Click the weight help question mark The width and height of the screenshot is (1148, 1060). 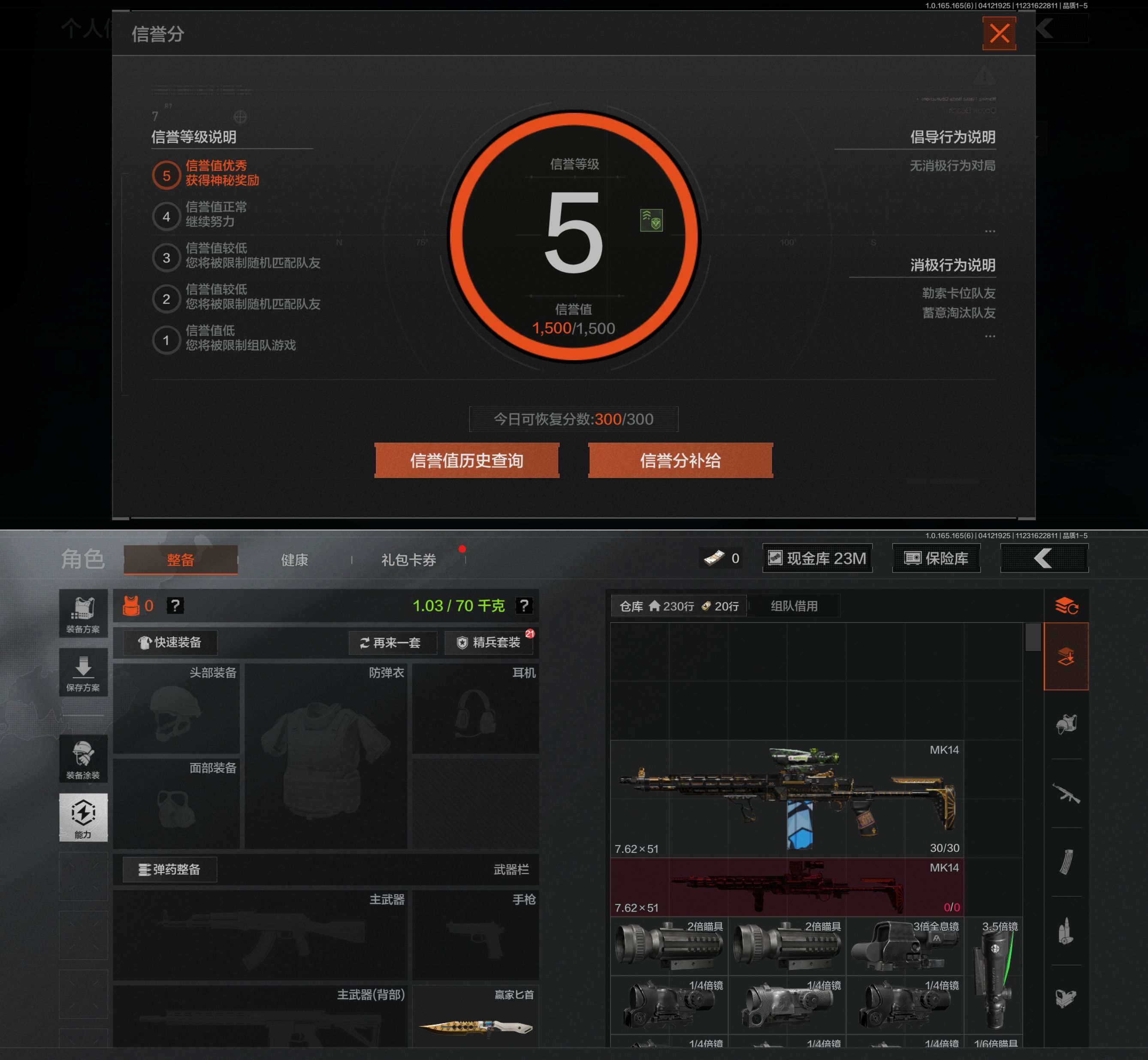tap(523, 605)
